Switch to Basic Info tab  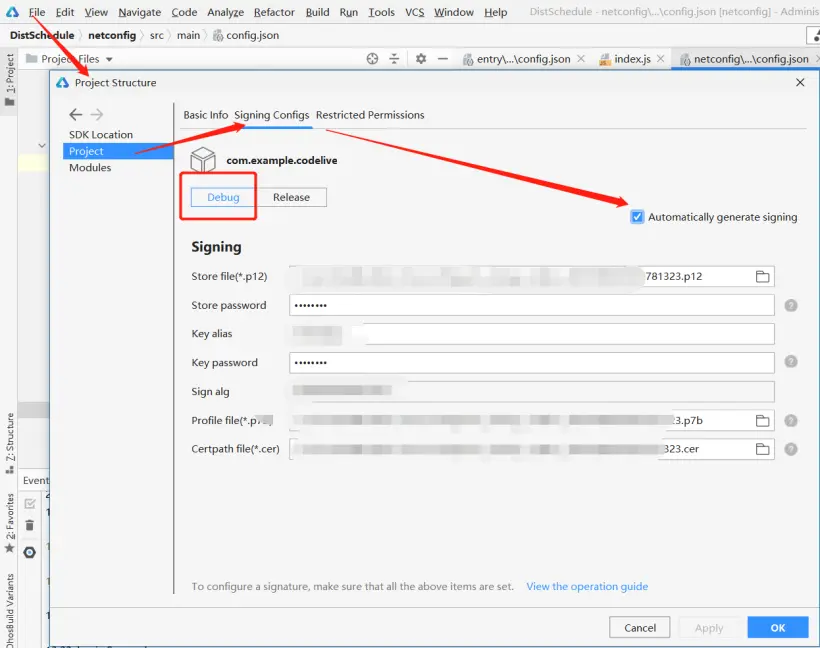206,115
